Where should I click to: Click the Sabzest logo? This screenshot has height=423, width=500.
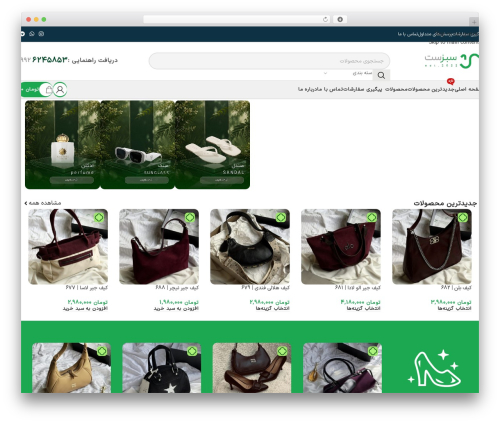452,61
